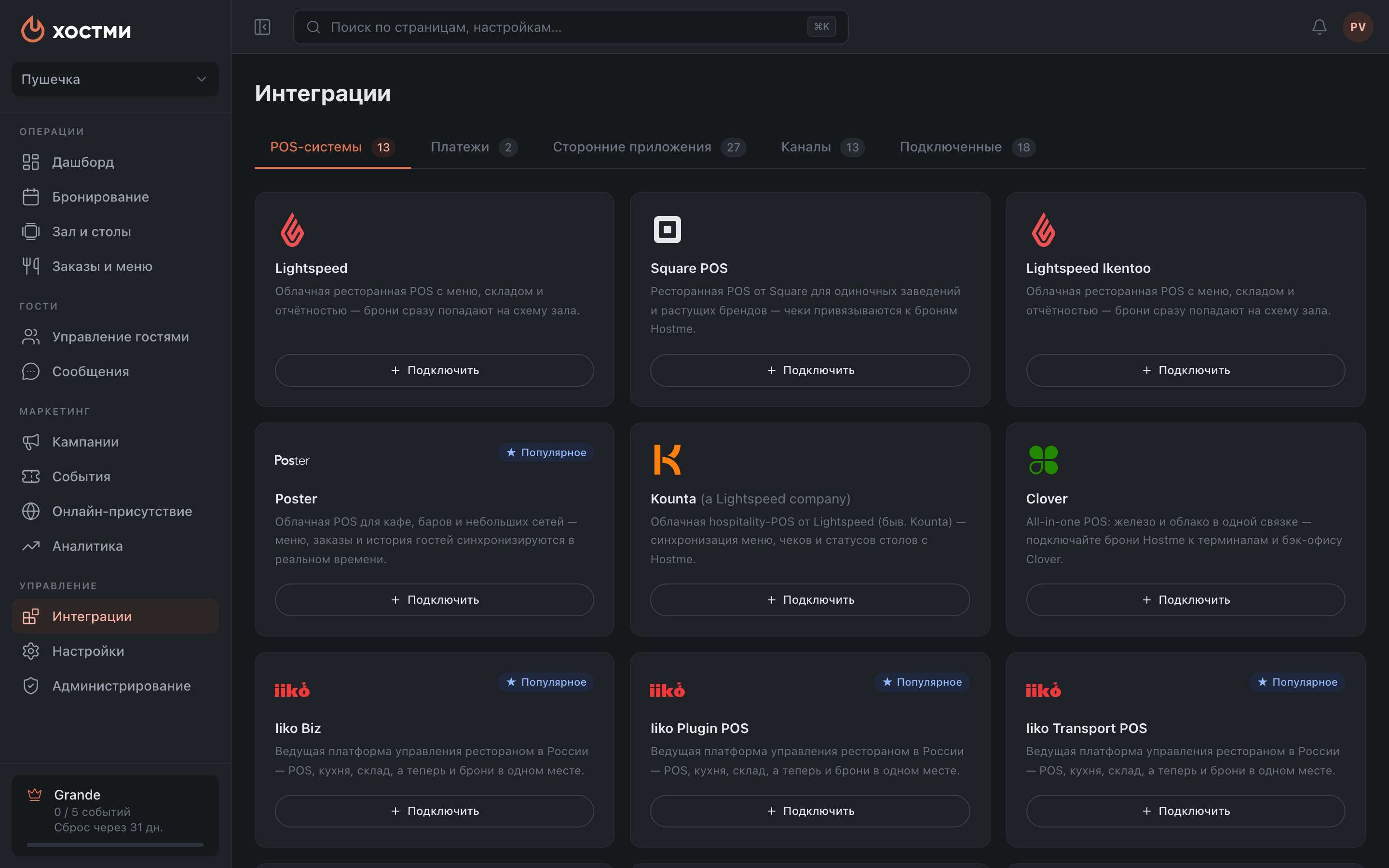The height and width of the screenshot is (868, 1389).
Task: Go to Администрирование page
Action: click(115, 686)
